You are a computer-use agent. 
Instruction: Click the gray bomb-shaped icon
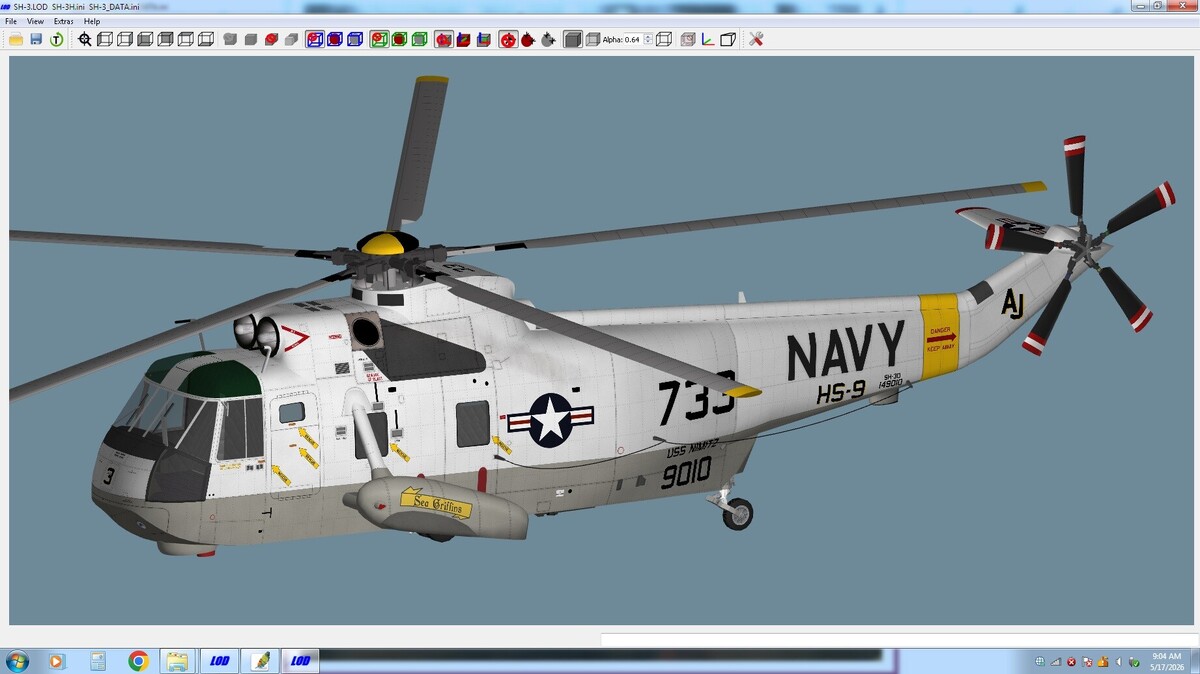[x=548, y=39]
